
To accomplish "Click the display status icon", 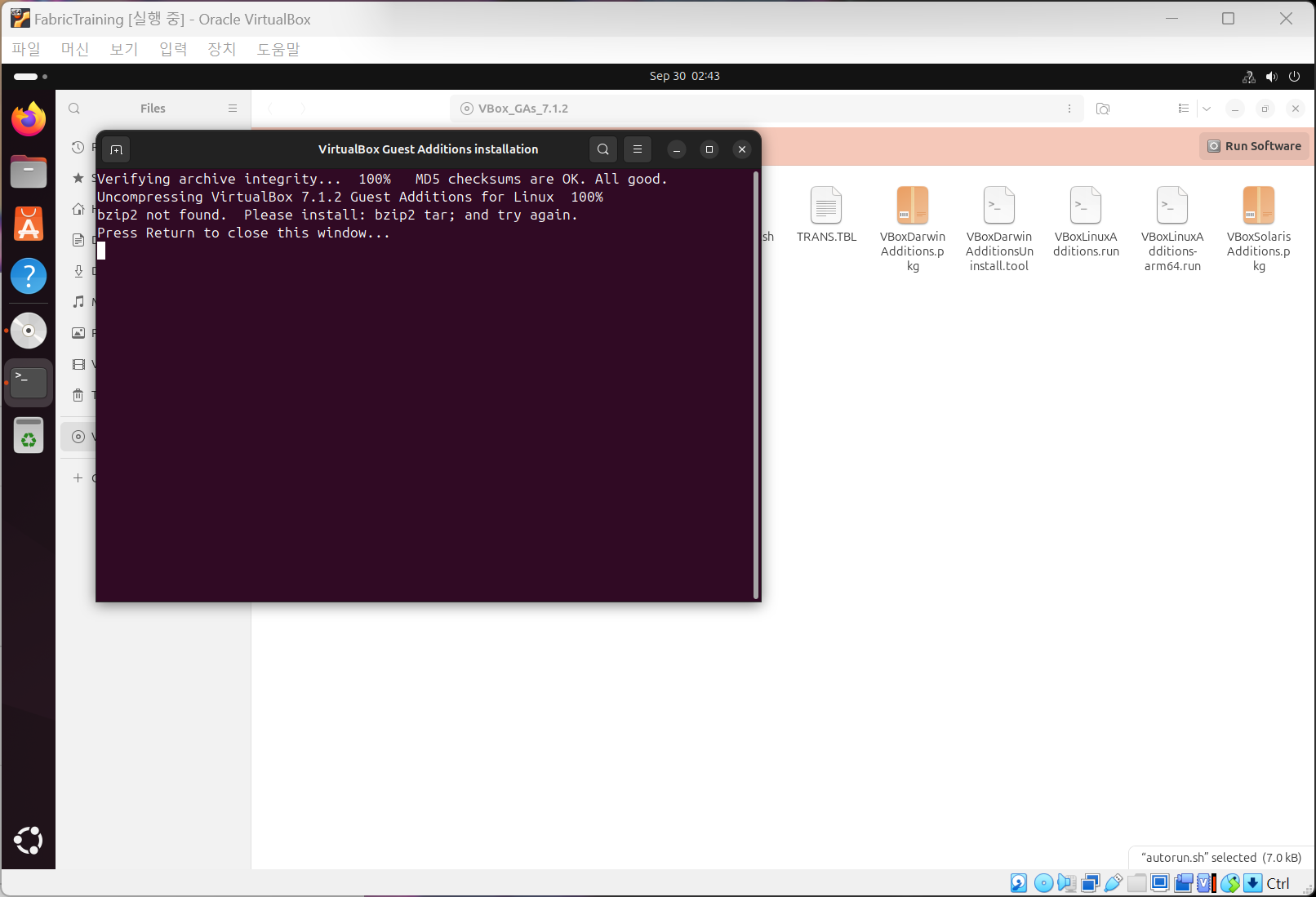I will [x=1160, y=883].
